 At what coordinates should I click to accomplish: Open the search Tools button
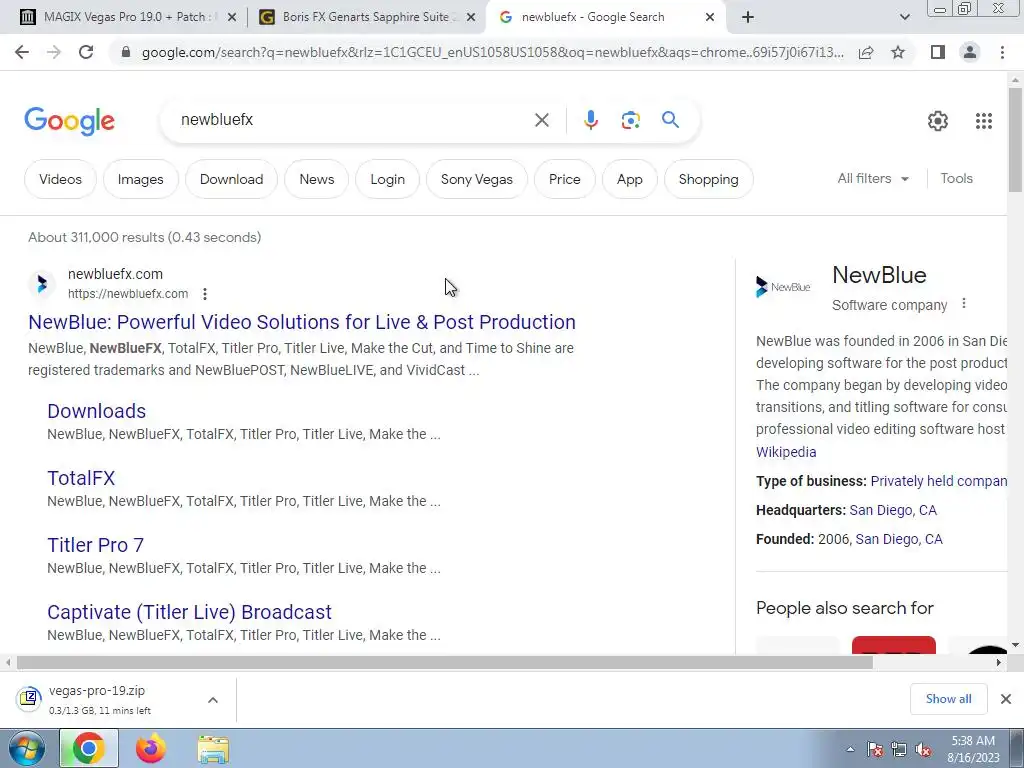click(x=956, y=178)
